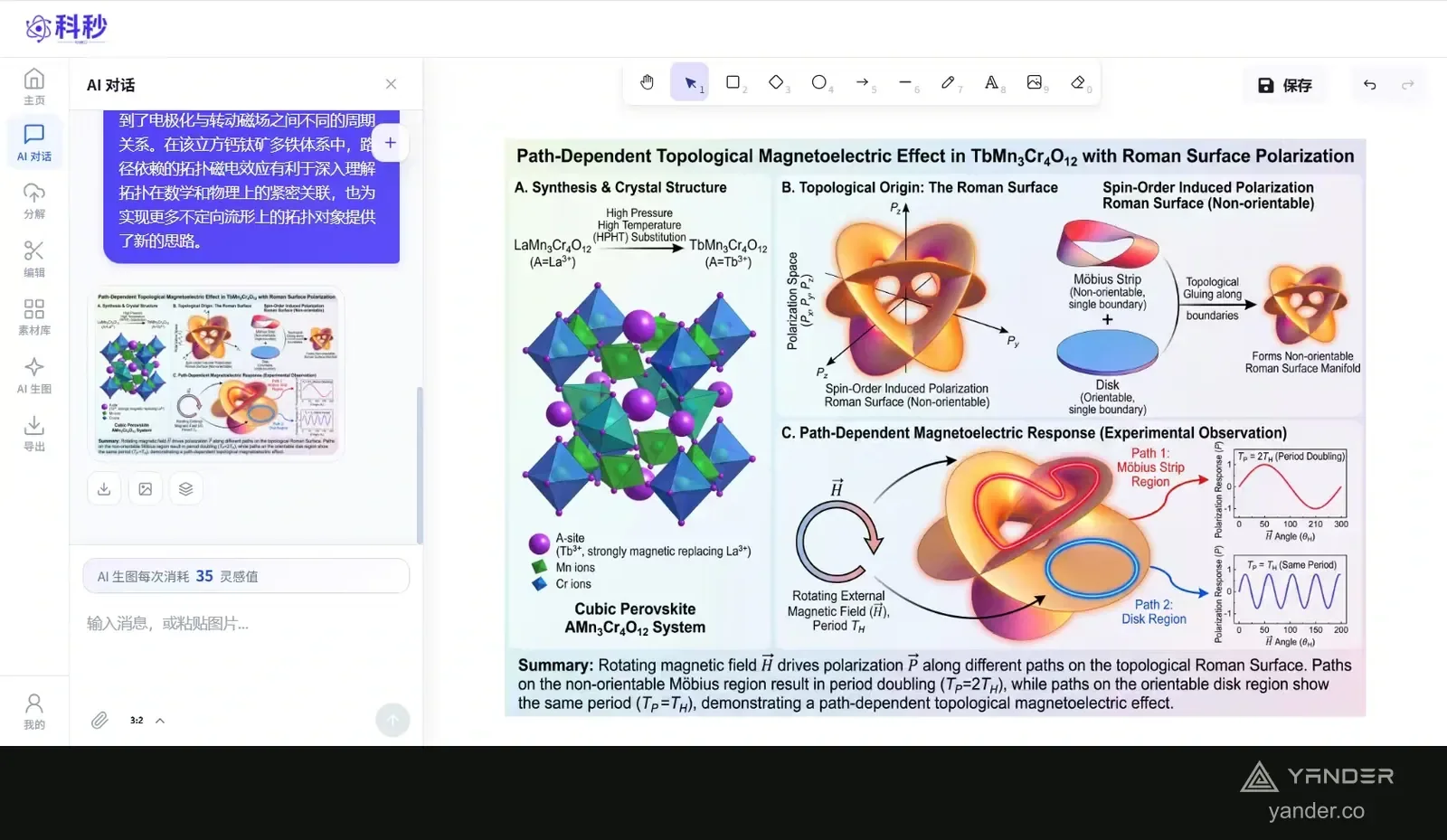Undo the last canvas action

(x=1370, y=85)
